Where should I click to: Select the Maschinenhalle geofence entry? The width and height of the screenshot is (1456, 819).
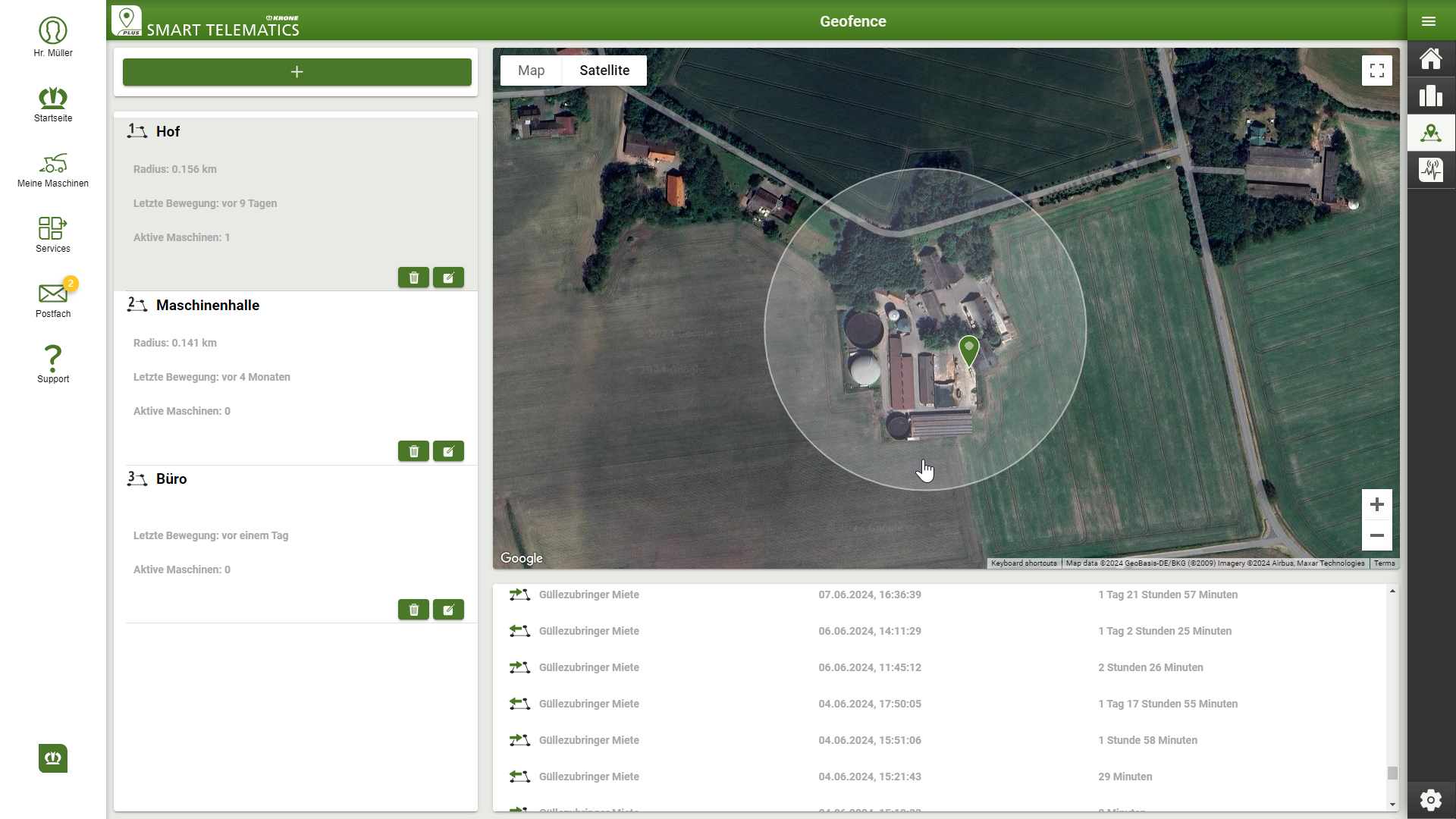[x=208, y=306]
